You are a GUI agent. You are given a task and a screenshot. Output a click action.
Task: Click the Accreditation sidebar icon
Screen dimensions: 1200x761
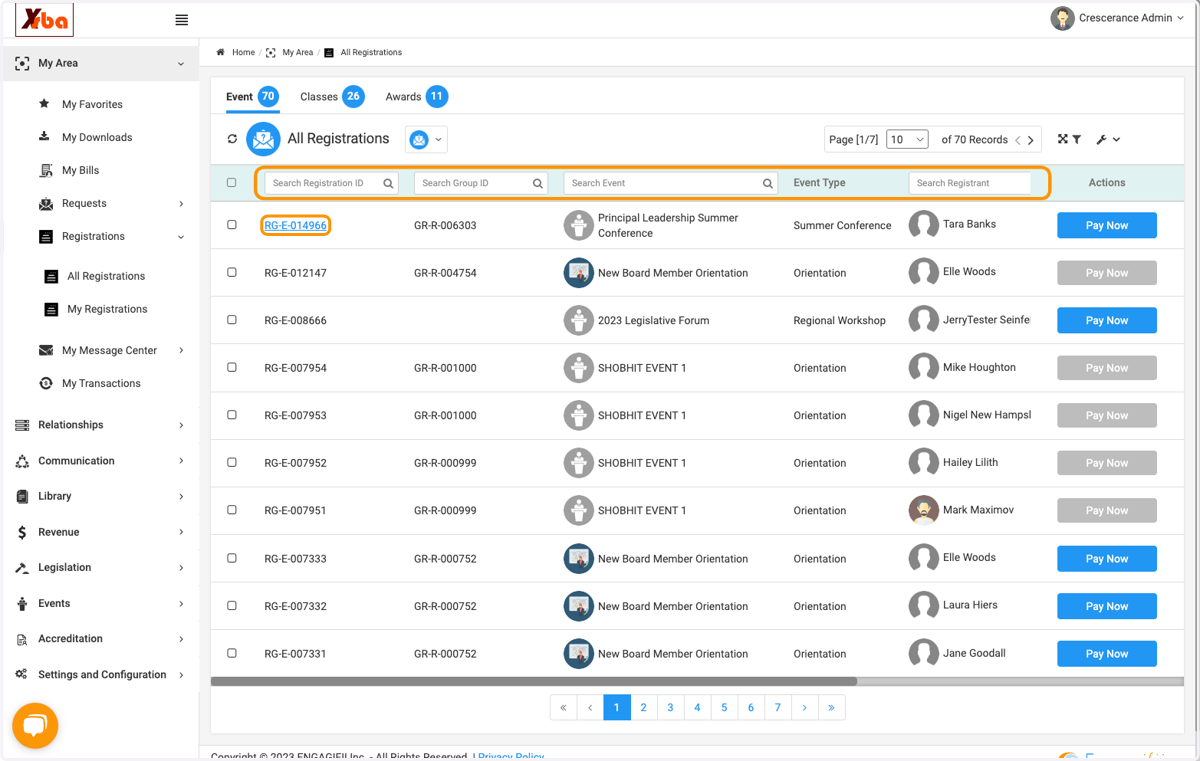[22, 639]
